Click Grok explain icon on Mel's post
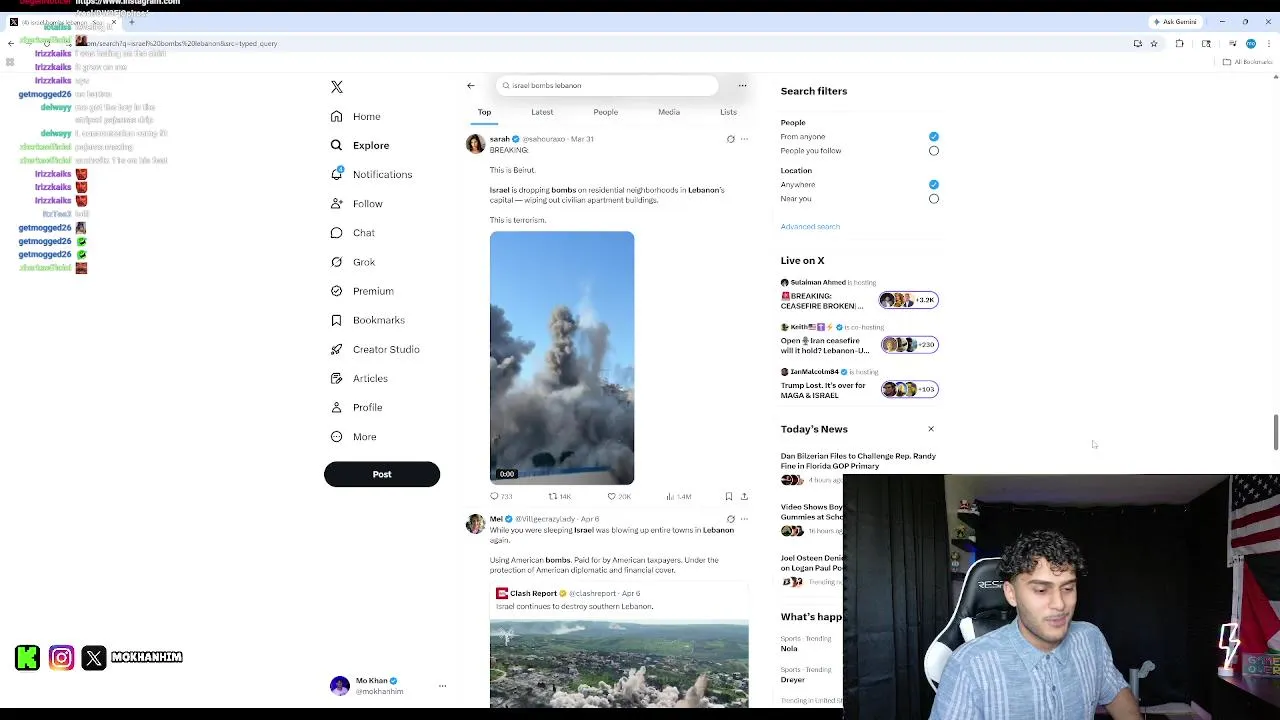1280x720 pixels. pyautogui.click(x=730, y=519)
